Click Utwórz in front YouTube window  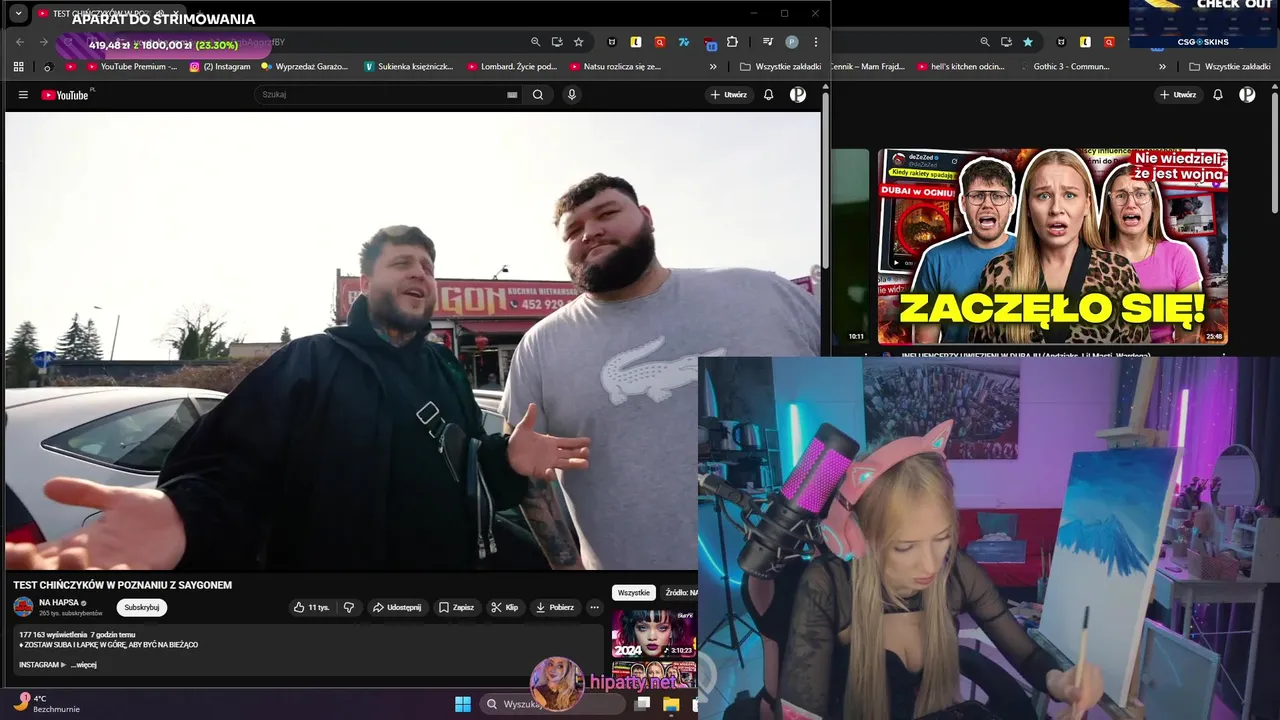coord(729,95)
